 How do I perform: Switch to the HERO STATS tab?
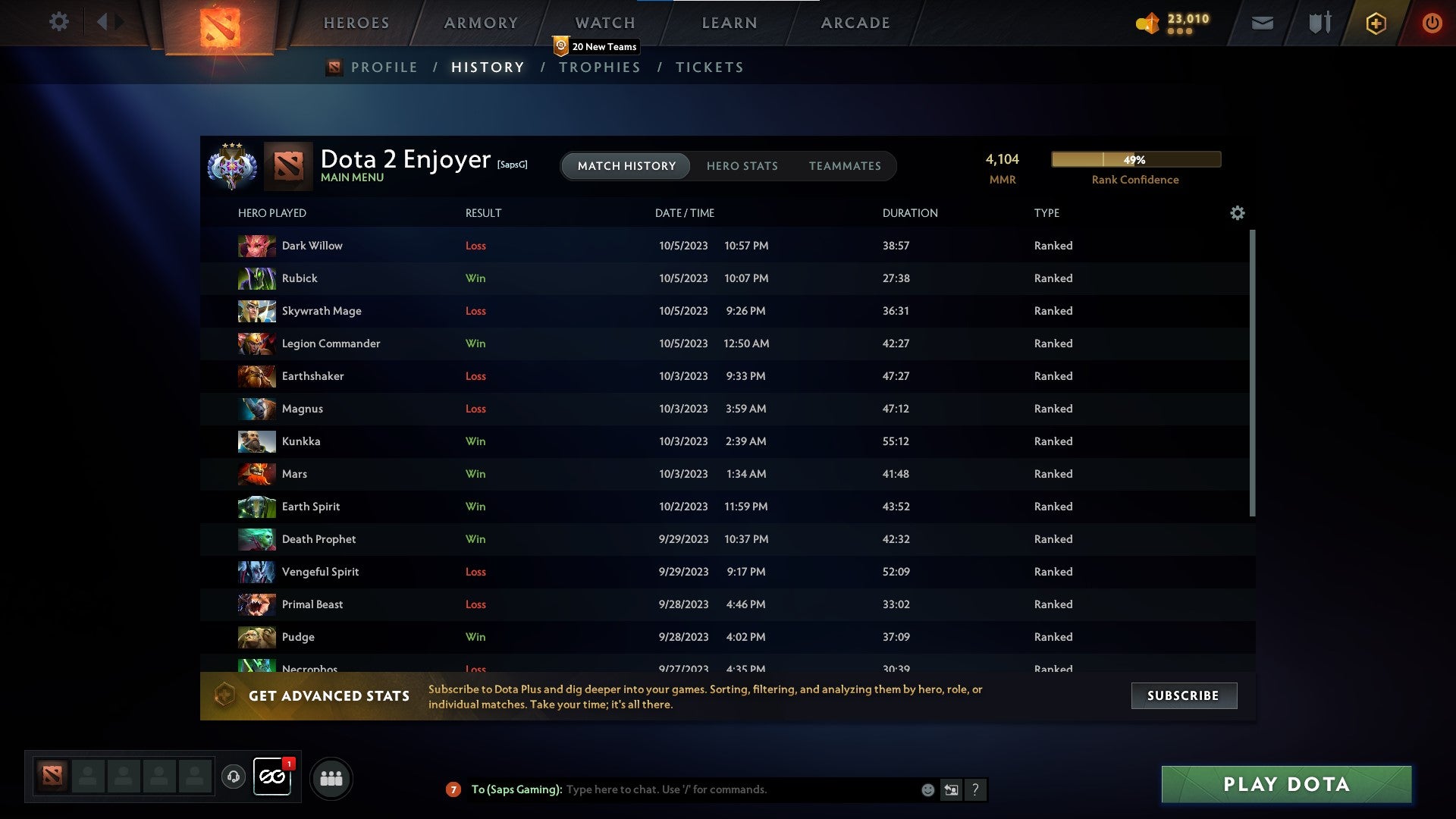(x=742, y=166)
